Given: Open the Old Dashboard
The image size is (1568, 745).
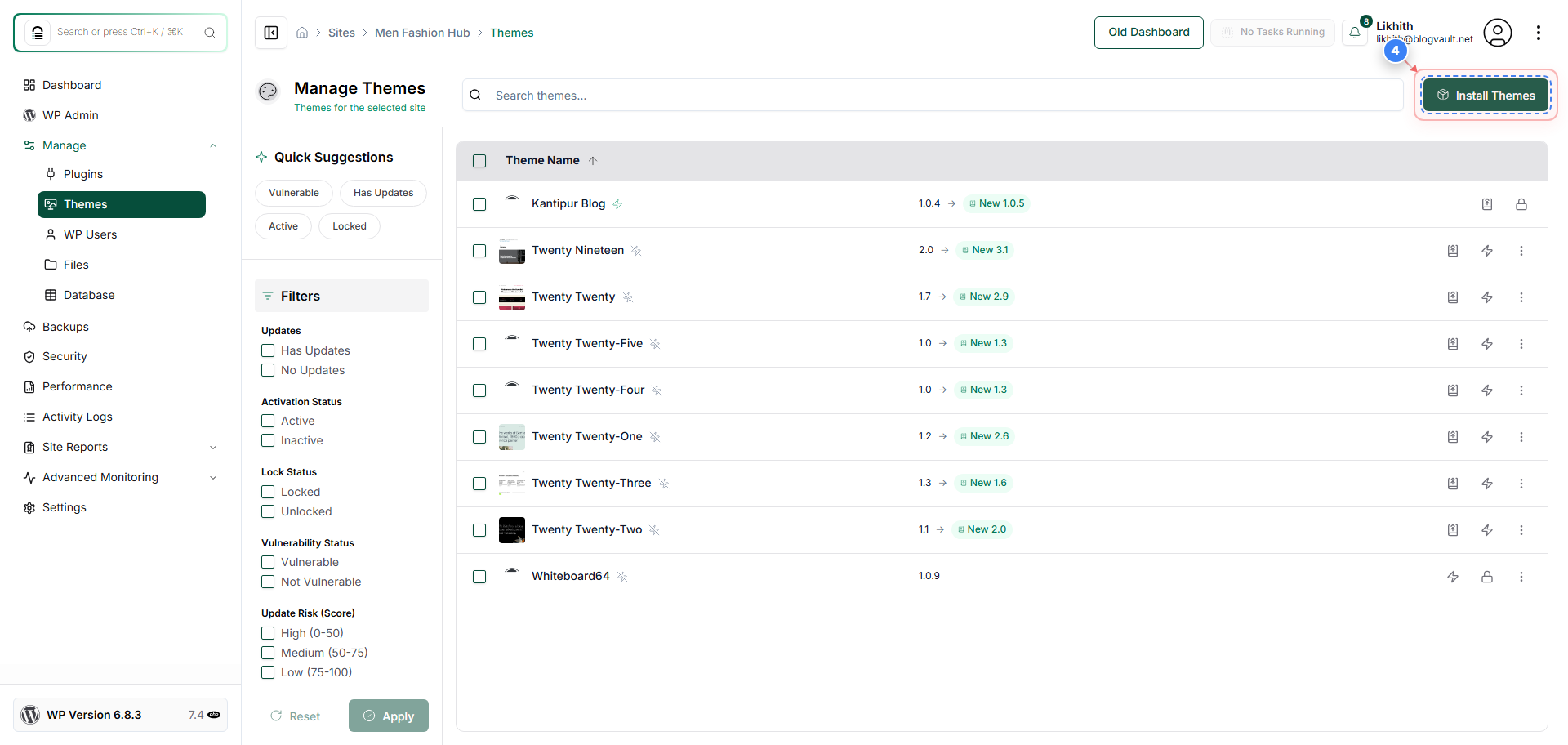Looking at the screenshot, I should 1148,32.
